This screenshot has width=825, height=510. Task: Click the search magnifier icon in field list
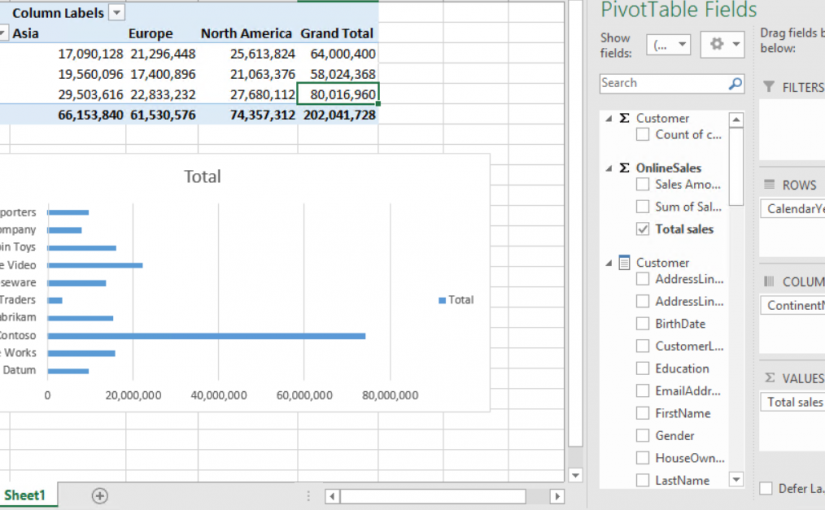735,84
